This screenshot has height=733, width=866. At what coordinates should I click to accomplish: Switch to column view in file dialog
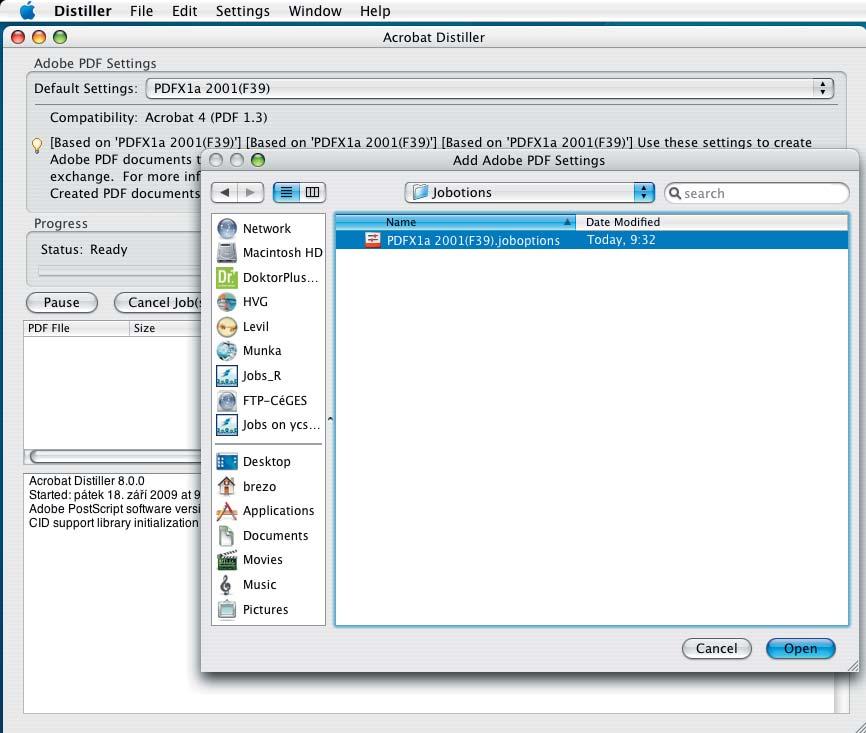313,192
